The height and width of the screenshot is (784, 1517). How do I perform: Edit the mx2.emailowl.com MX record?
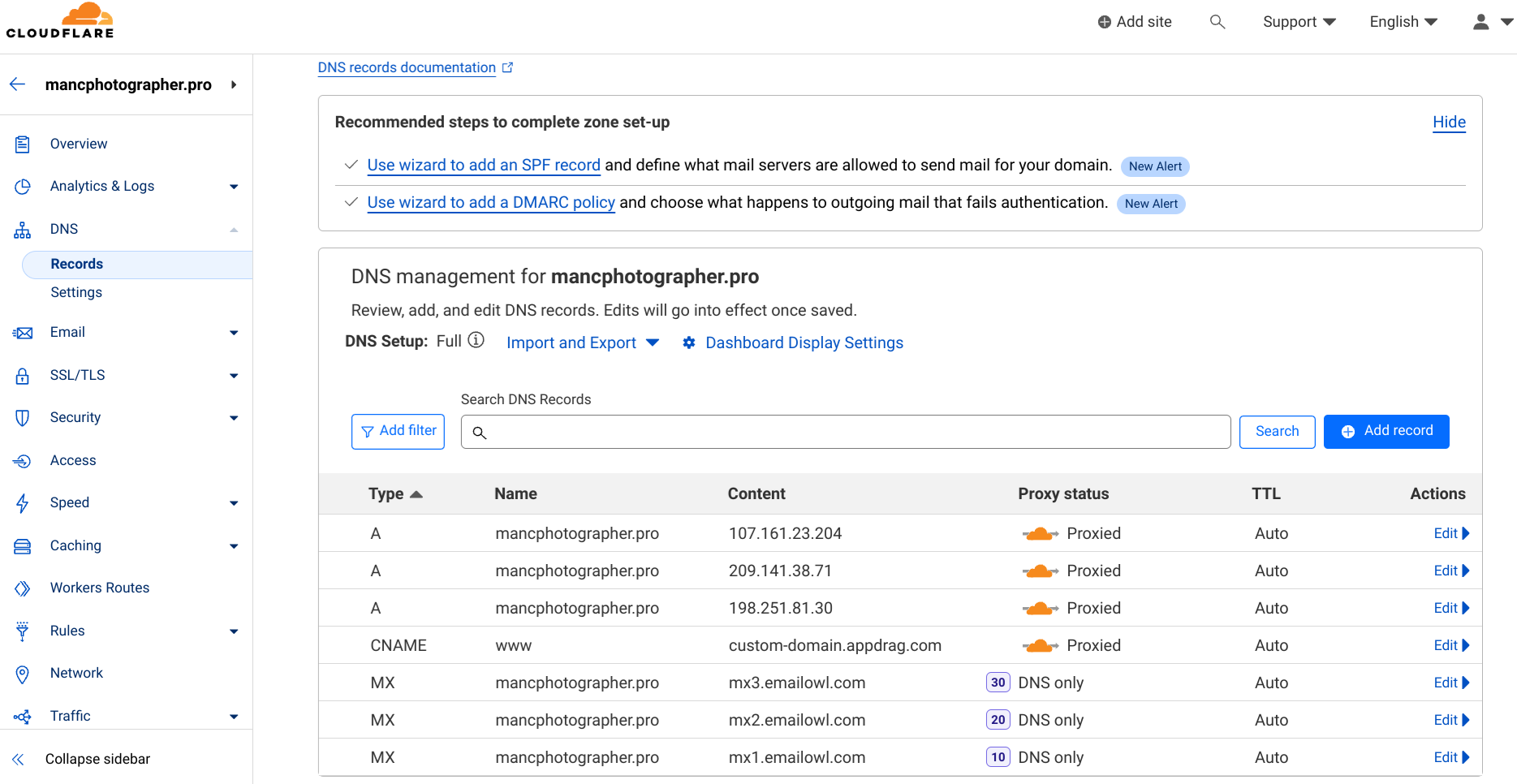[1451, 720]
